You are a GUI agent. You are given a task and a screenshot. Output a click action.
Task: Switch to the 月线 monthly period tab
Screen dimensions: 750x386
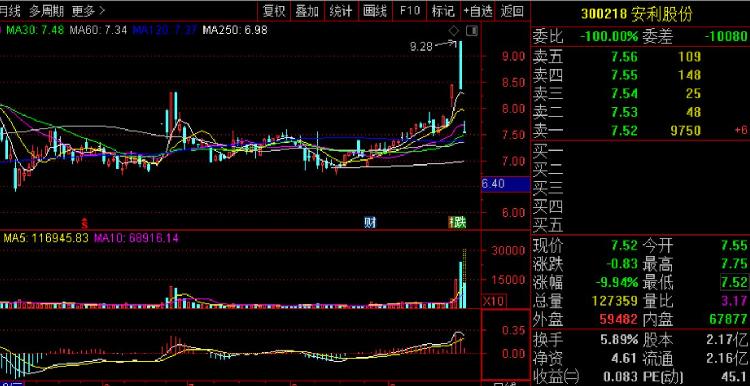pyautogui.click(x=10, y=11)
